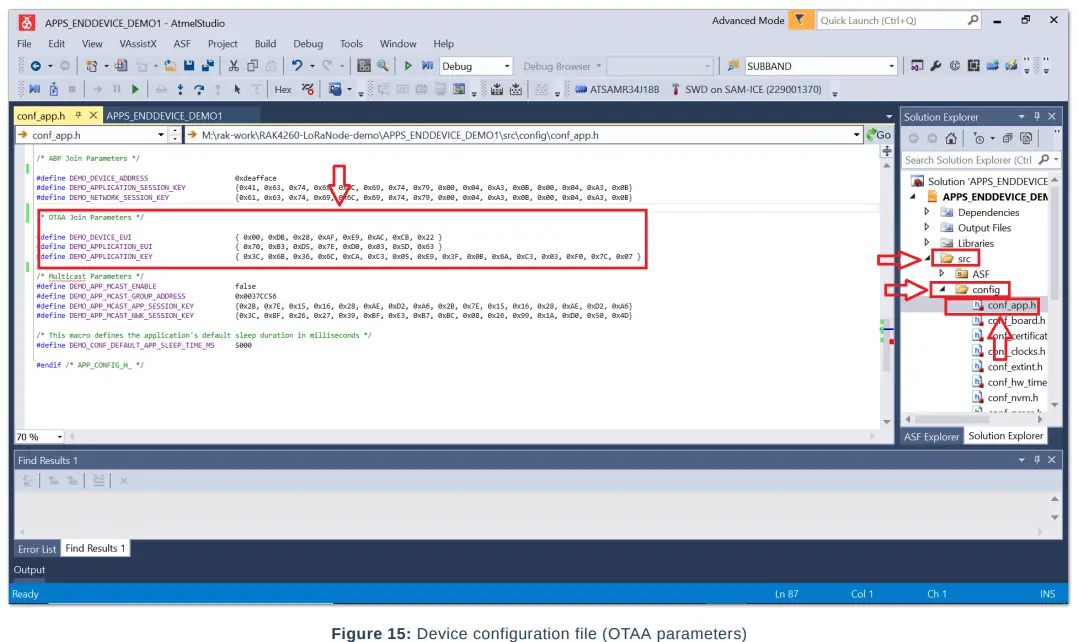The image size is (1078, 642).
Task: Click the editor's vertical scrollbar
Action: point(886,280)
